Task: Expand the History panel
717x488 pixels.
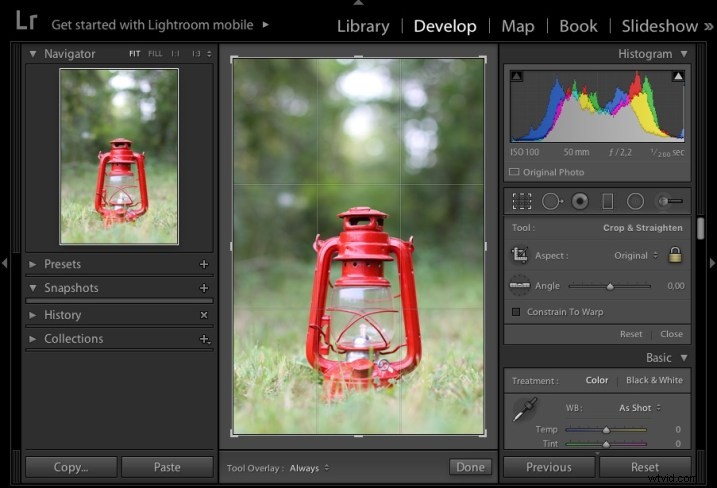Action: point(32,315)
